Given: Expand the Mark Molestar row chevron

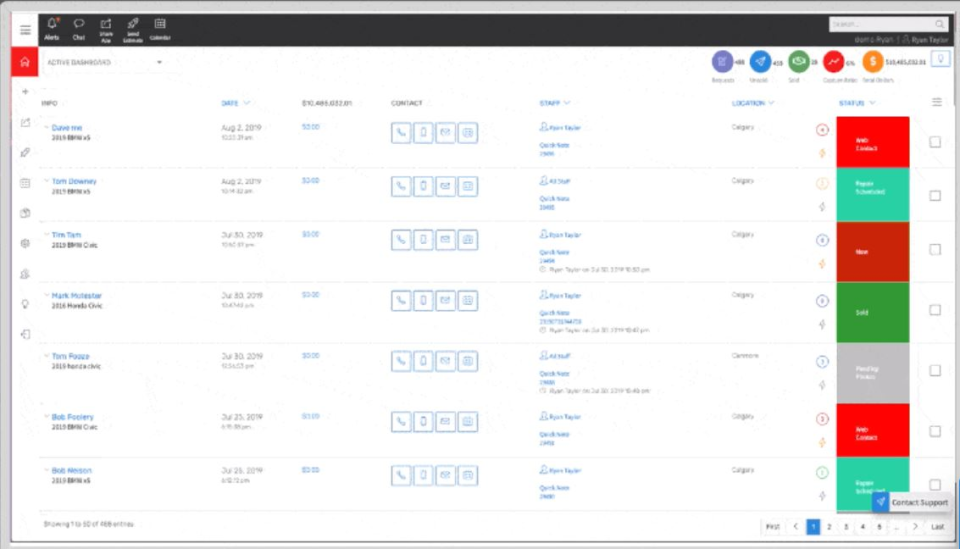Looking at the screenshot, I should pos(47,296).
